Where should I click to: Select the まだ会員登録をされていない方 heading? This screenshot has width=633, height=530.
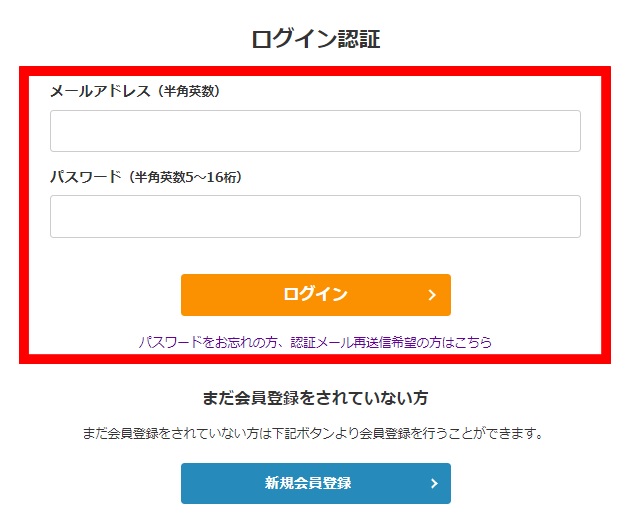point(316,398)
